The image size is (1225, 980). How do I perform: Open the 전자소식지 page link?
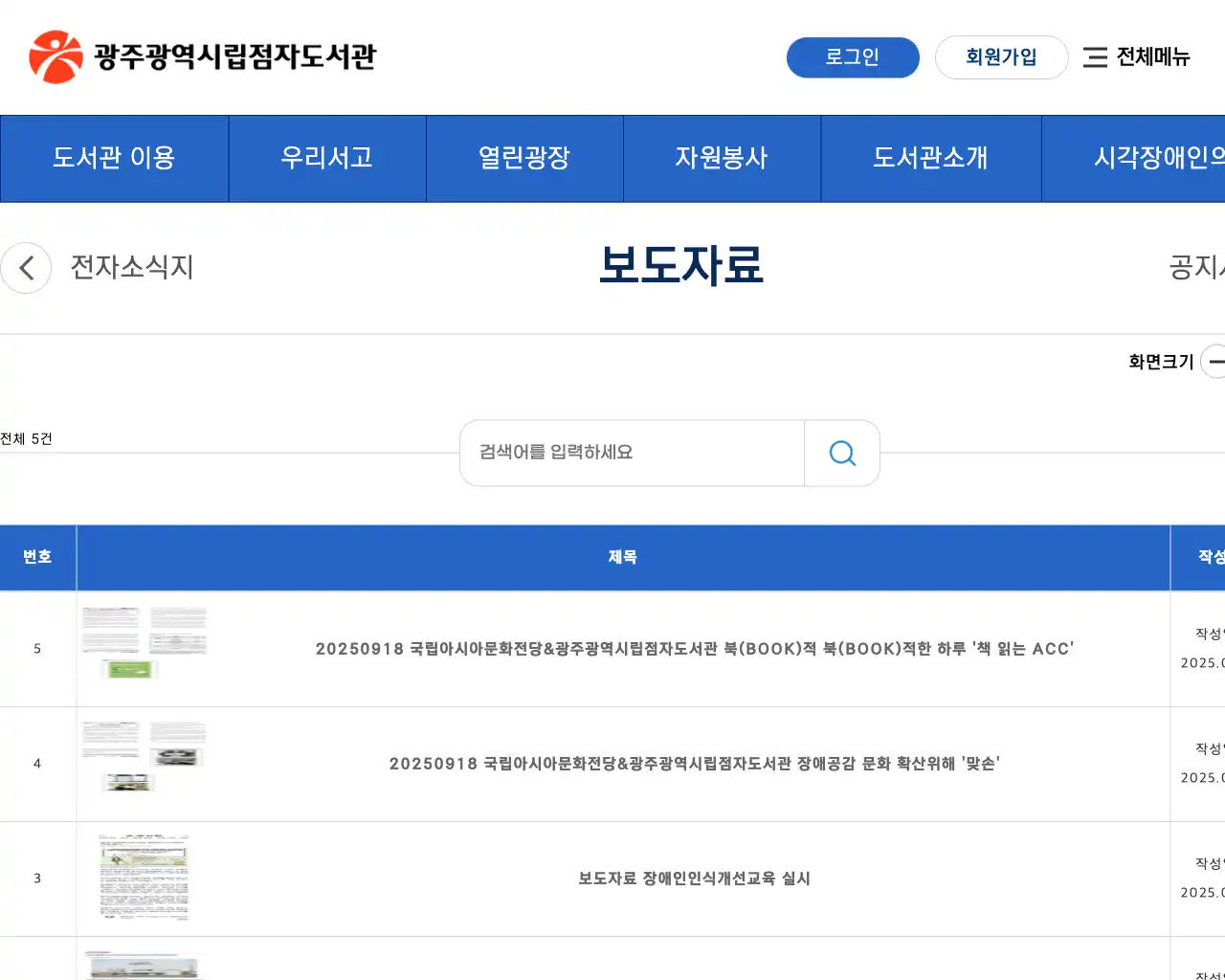[131, 268]
